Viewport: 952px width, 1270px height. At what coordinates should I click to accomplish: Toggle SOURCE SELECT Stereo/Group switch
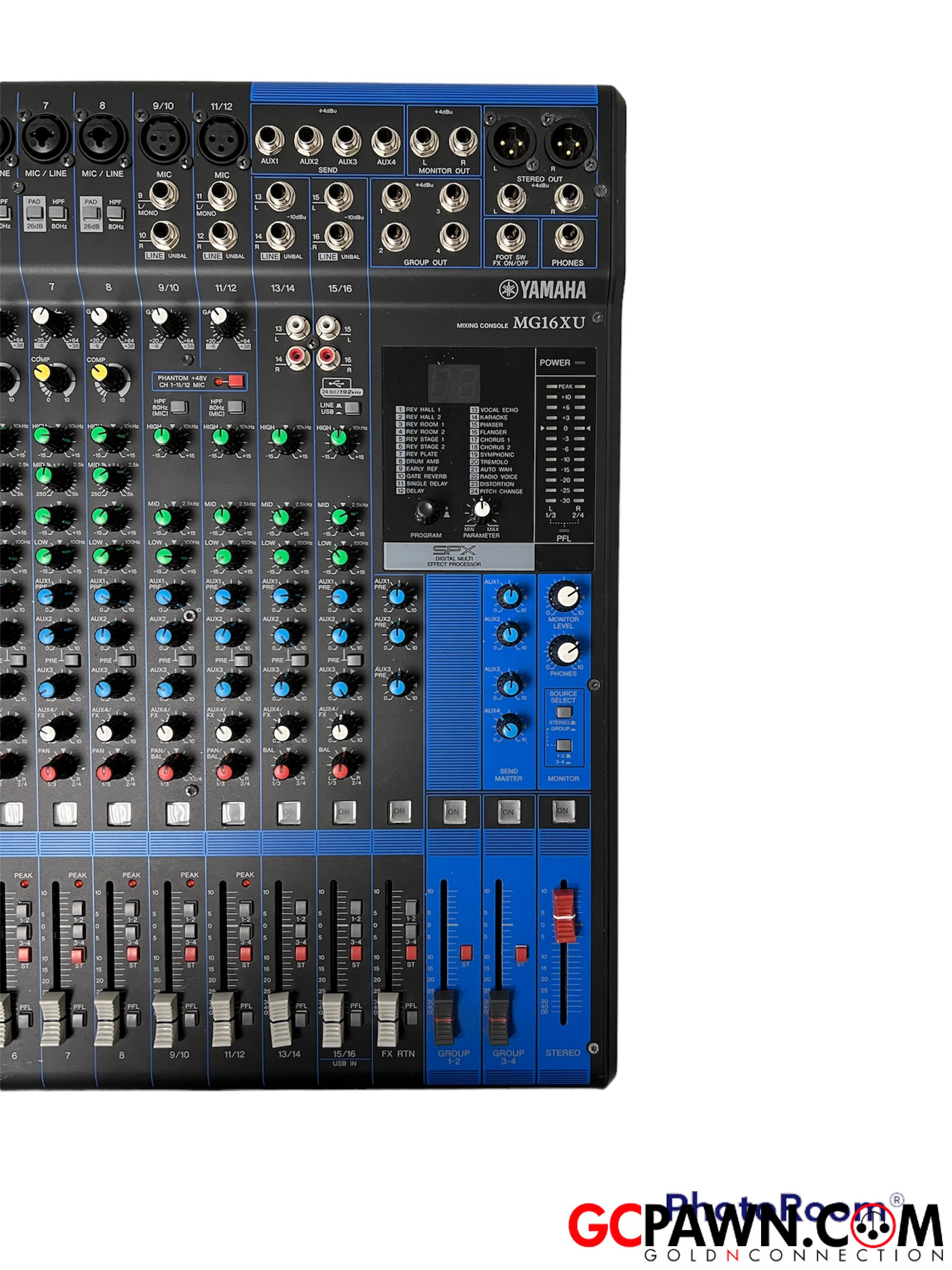pos(564,712)
